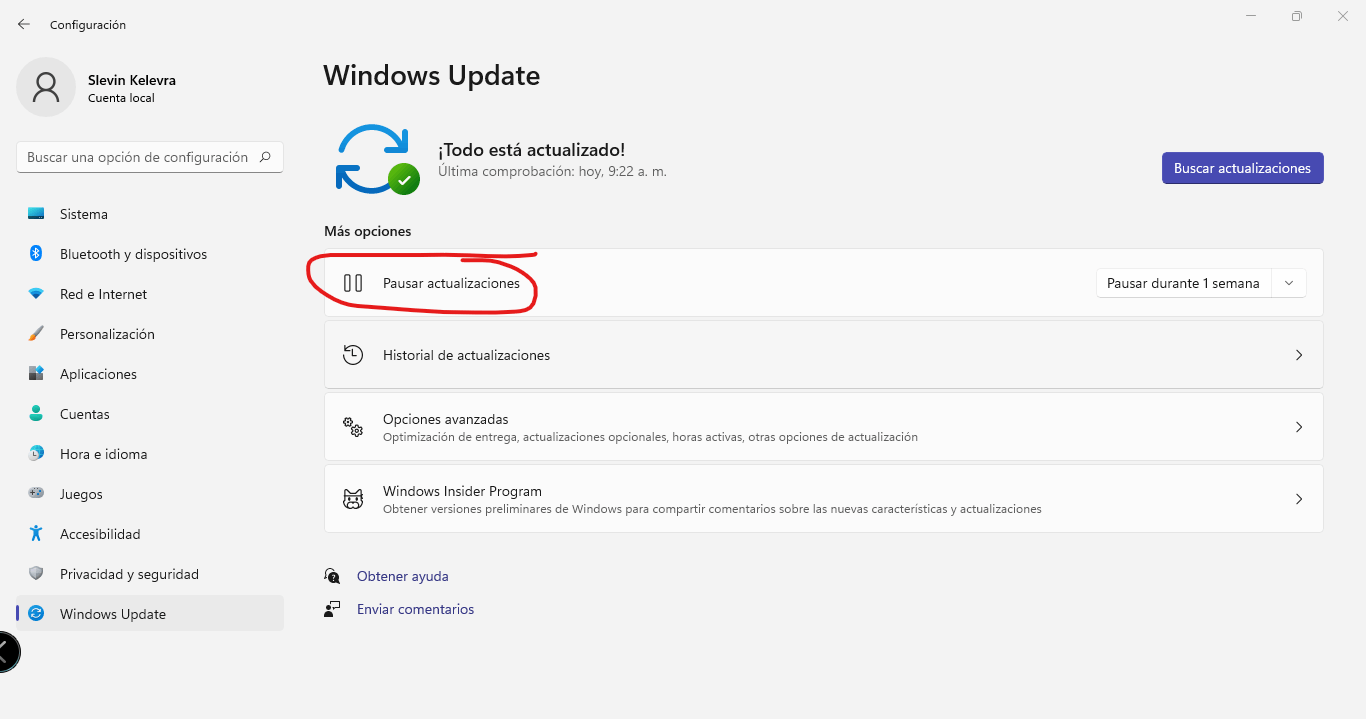Expand pause duration dropdown arrow
1366x719 pixels.
[1289, 283]
